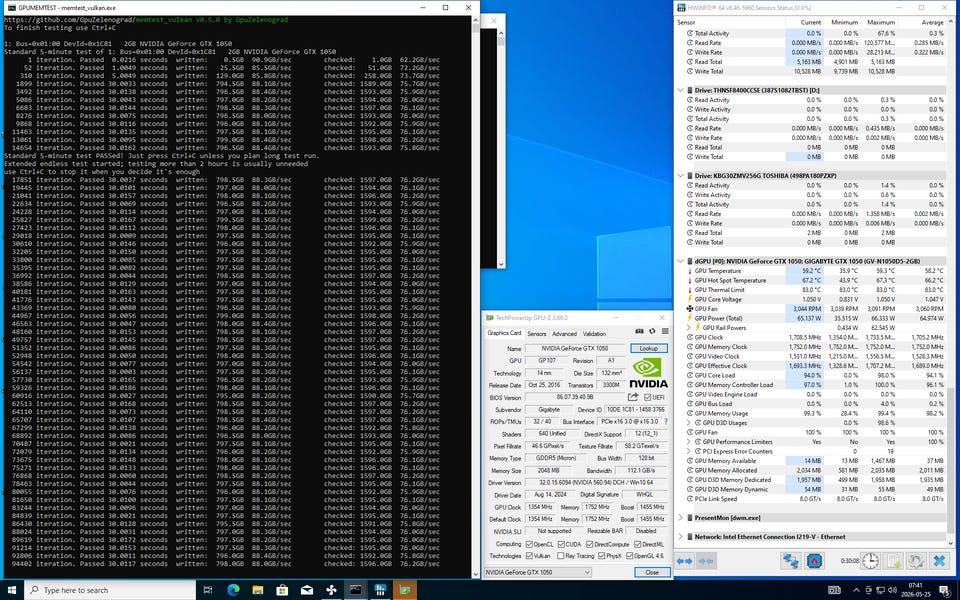
Task: Click the memtest console vertical scrollbar
Action: [476, 297]
